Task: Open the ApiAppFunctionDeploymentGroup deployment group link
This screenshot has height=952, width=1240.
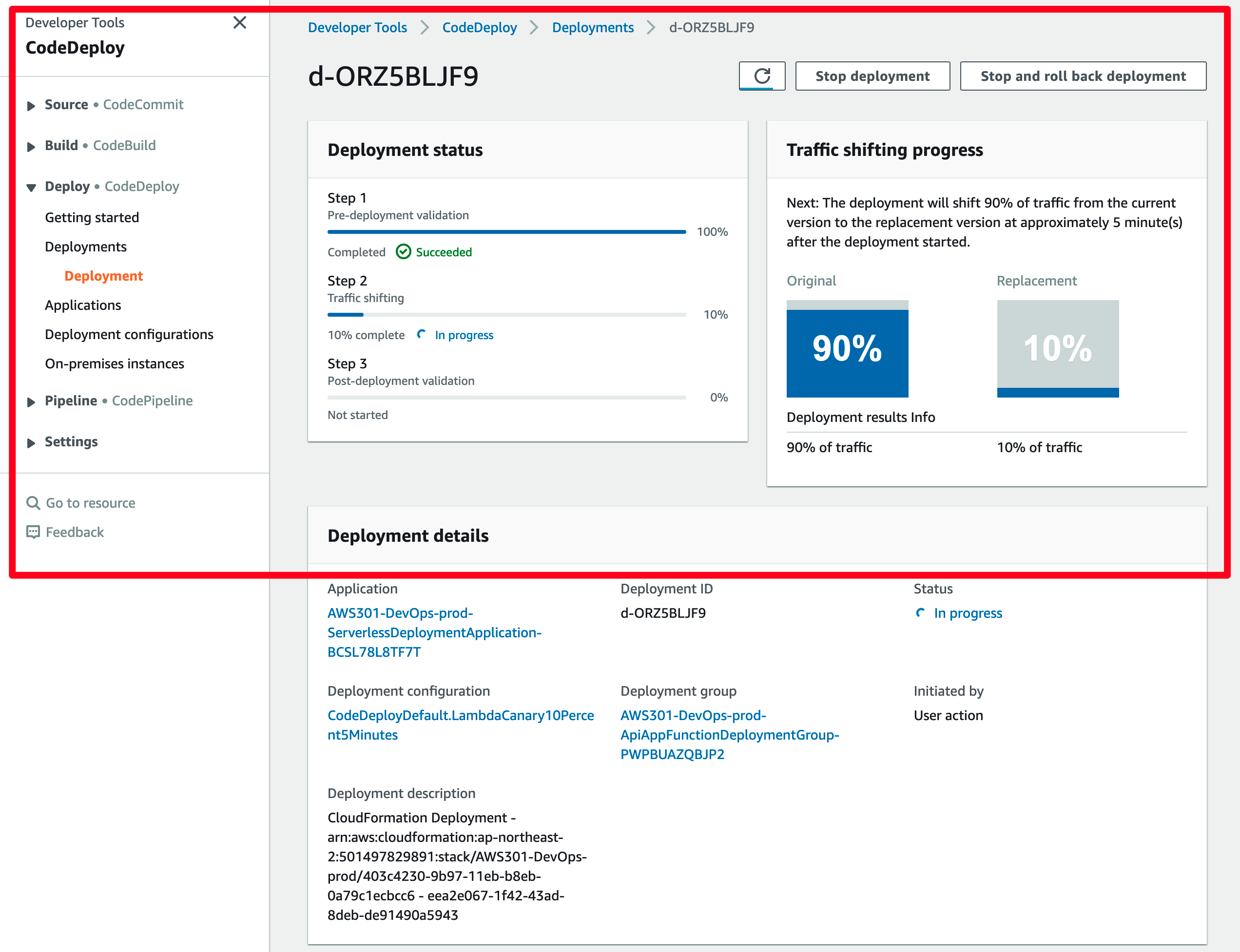Action: point(730,734)
